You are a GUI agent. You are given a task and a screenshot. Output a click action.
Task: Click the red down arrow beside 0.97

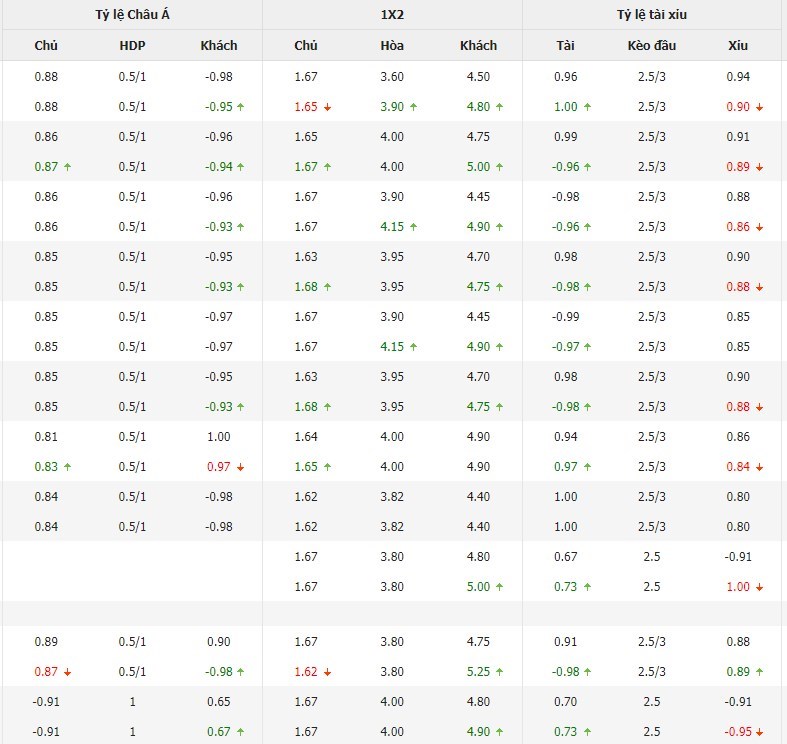click(241, 467)
